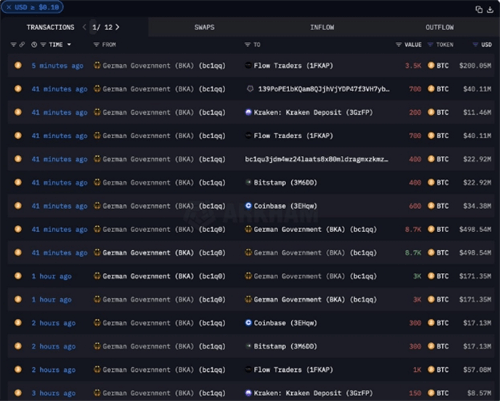Go to previous transactions page arrow
The height and width of the screenshot is (401, 500).
(84, 27)
